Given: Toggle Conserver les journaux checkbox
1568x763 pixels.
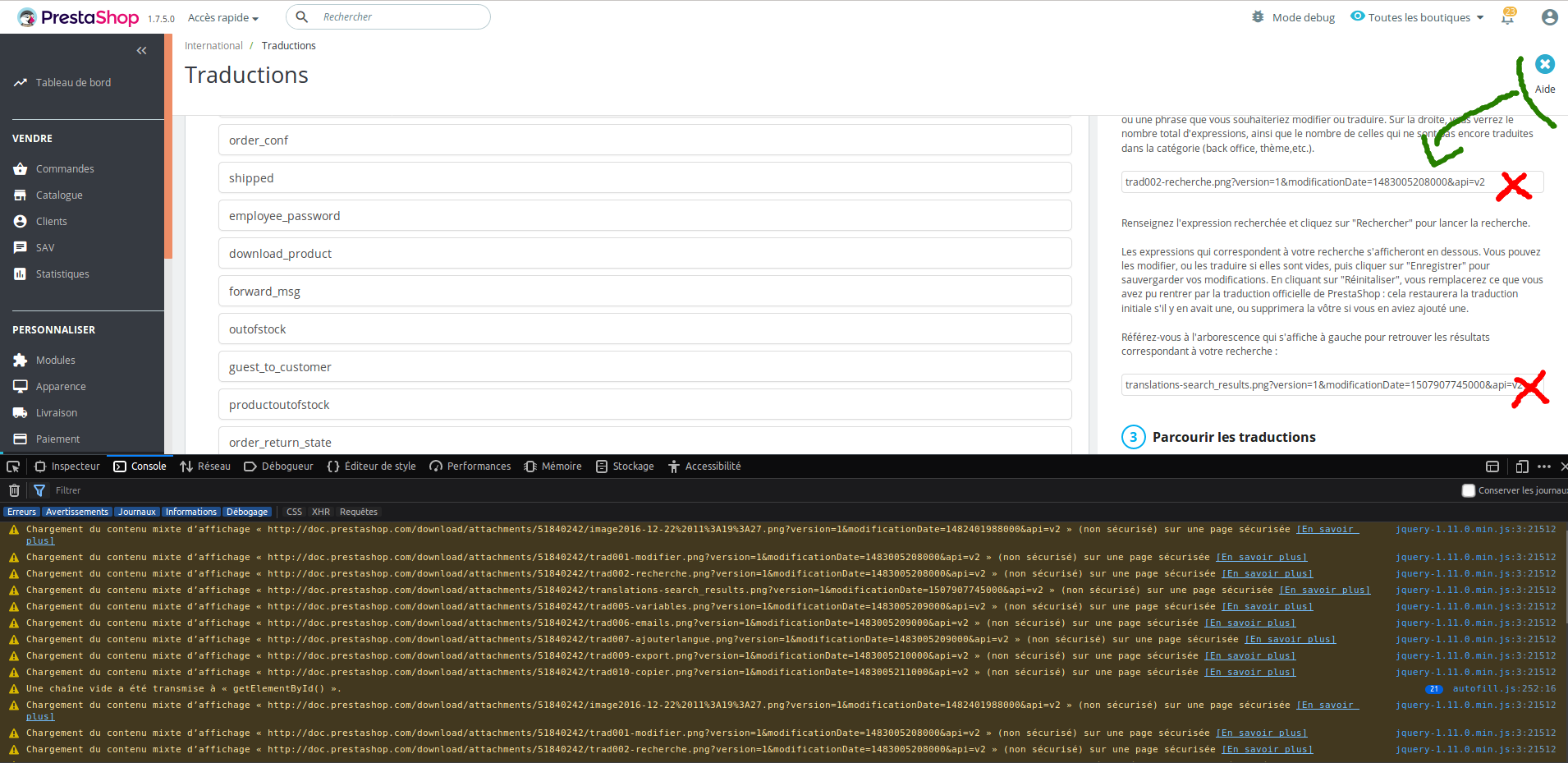Looking at the screenshot, I should click(x=1469, y=490).
